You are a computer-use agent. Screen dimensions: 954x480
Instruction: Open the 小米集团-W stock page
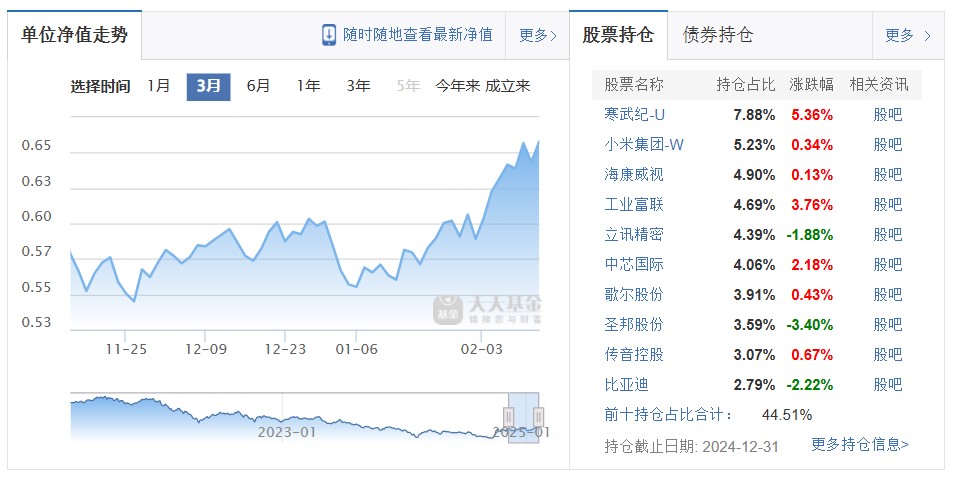[x=644, y=144]
